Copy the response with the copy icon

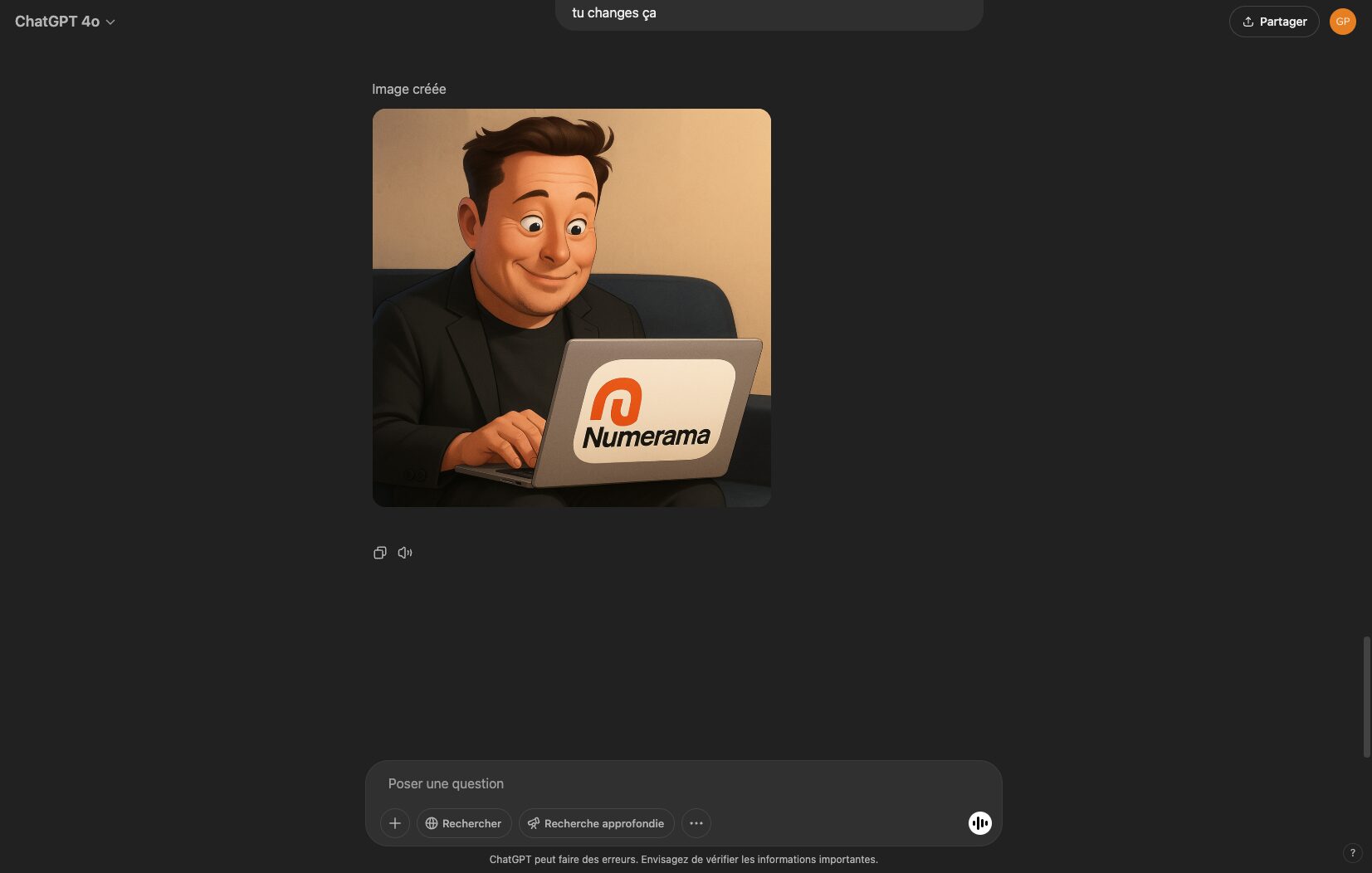[x=379, y=553]
